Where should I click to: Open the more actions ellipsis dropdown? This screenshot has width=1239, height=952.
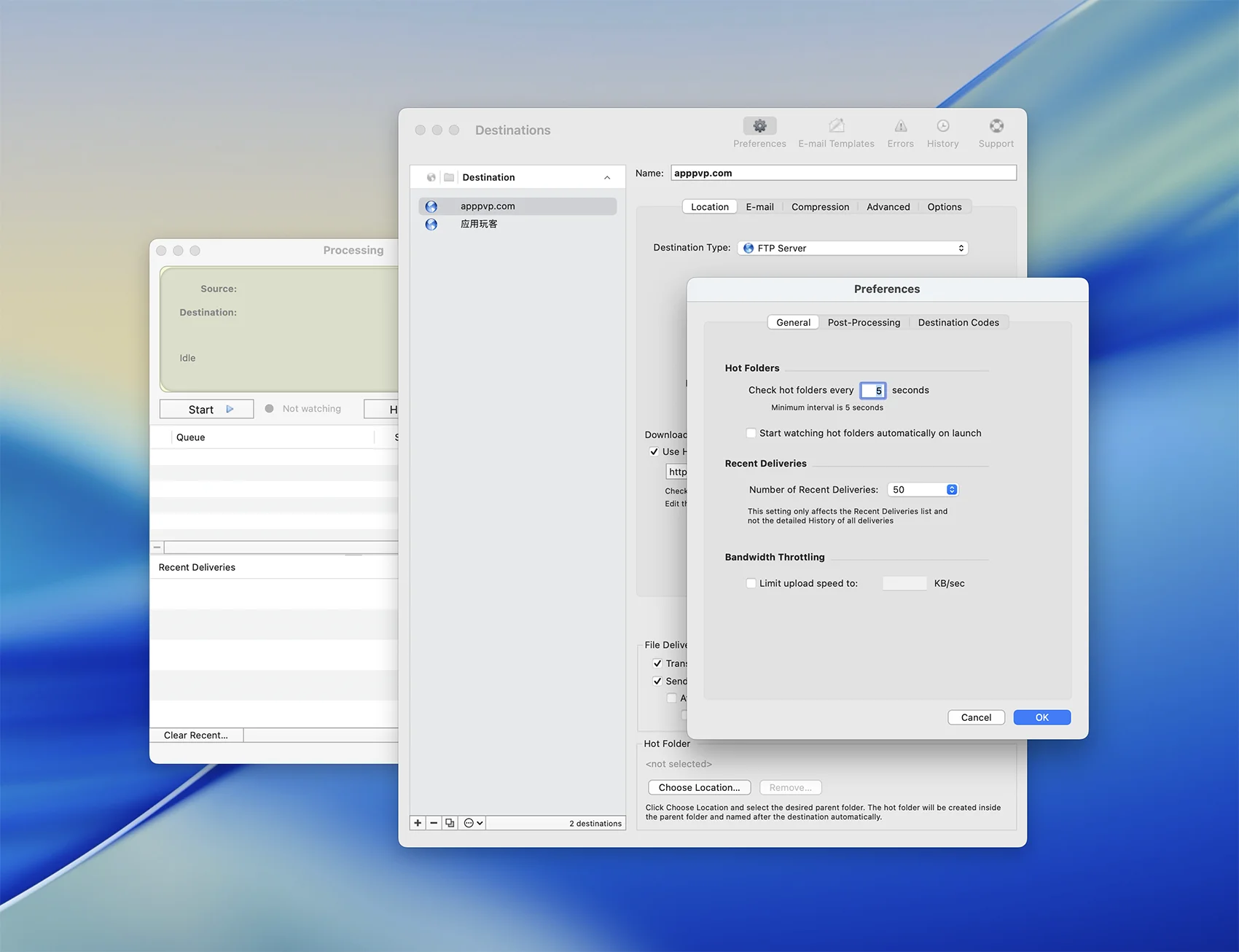coord(474,823)
